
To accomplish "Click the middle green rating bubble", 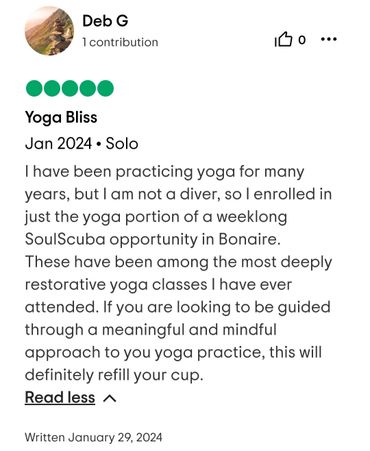I will (x=70, y=88).
